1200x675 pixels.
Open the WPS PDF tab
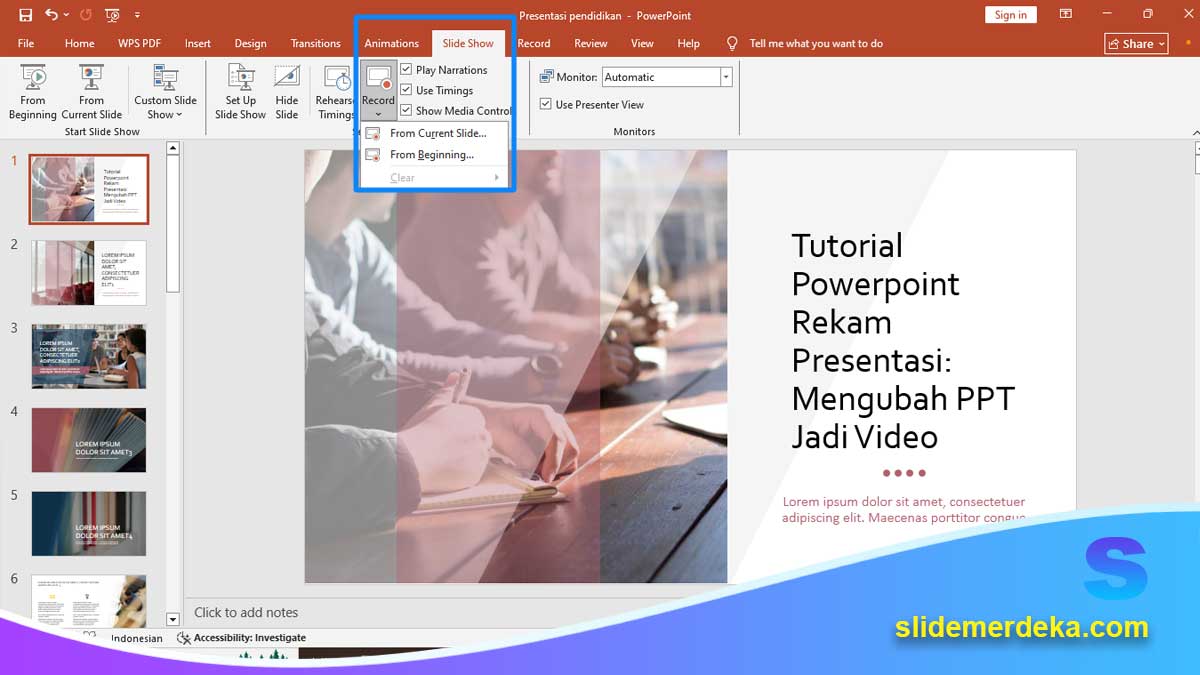[139, 43]
